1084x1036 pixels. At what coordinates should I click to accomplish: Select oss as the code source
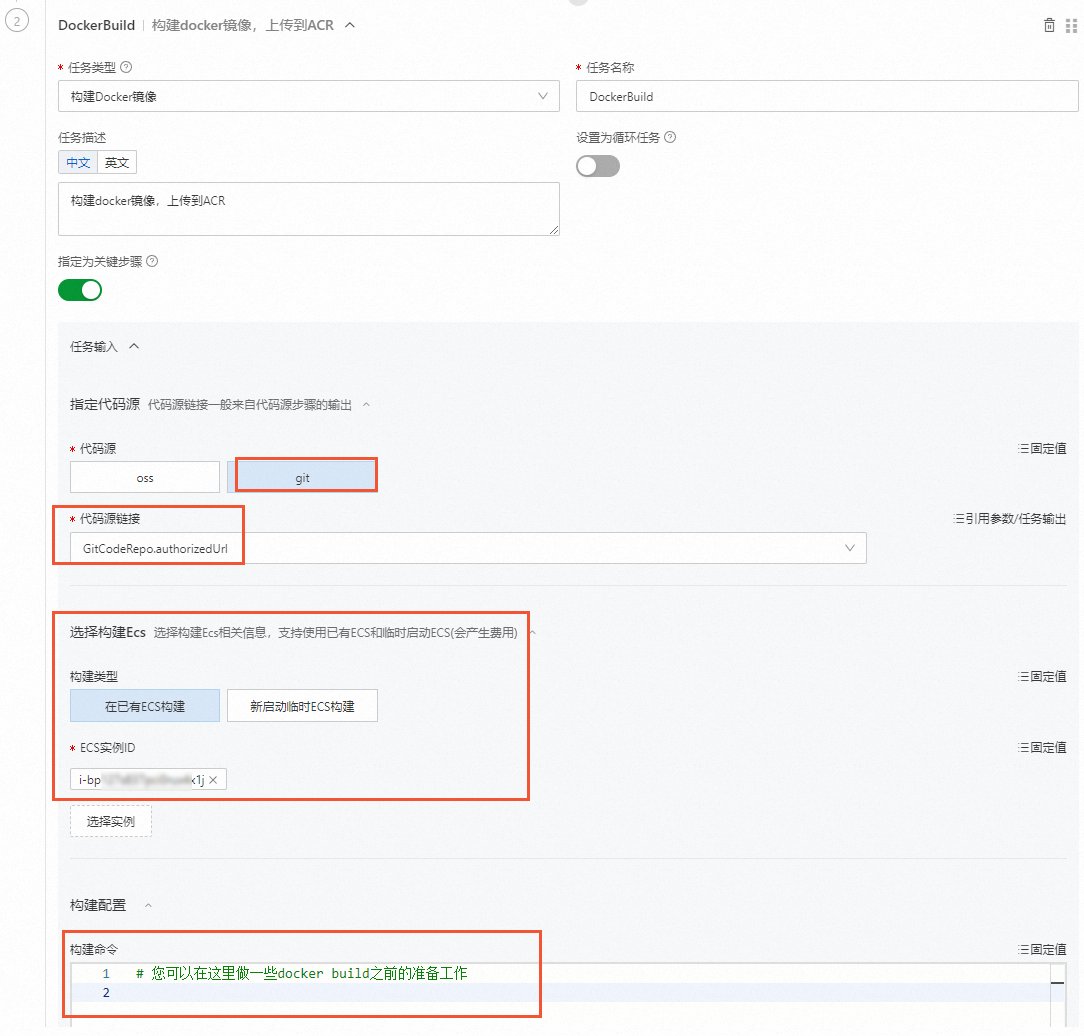click(144, 477)
